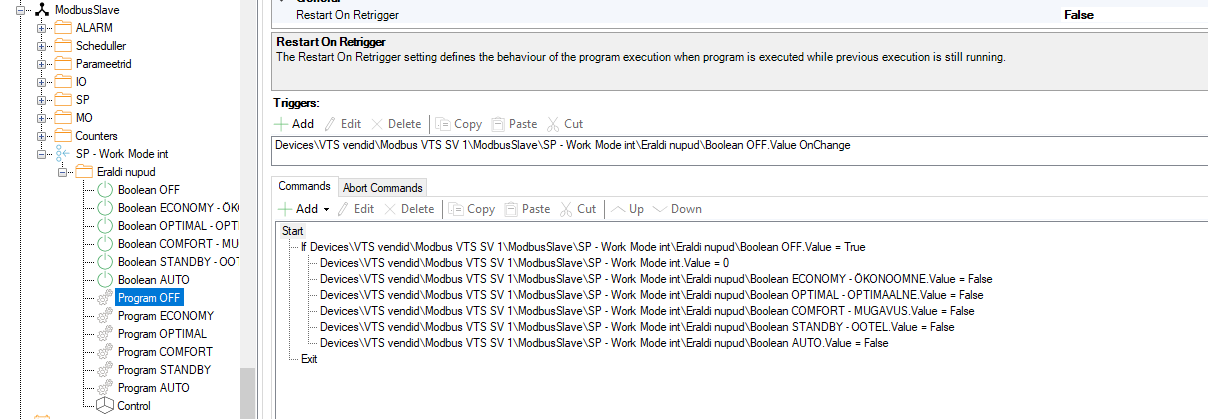
Task: Expand the Scheduller folder node
Action: 41,46
